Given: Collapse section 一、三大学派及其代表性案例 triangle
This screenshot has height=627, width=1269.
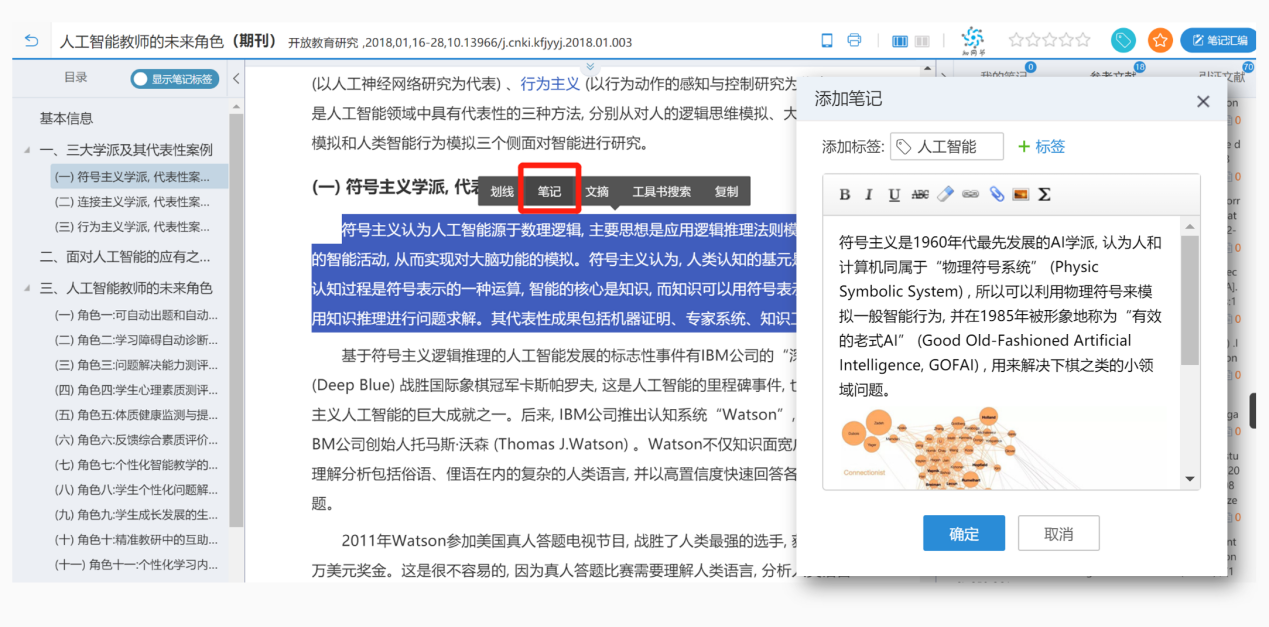Looking at the screenshot, I should [27, 150].
